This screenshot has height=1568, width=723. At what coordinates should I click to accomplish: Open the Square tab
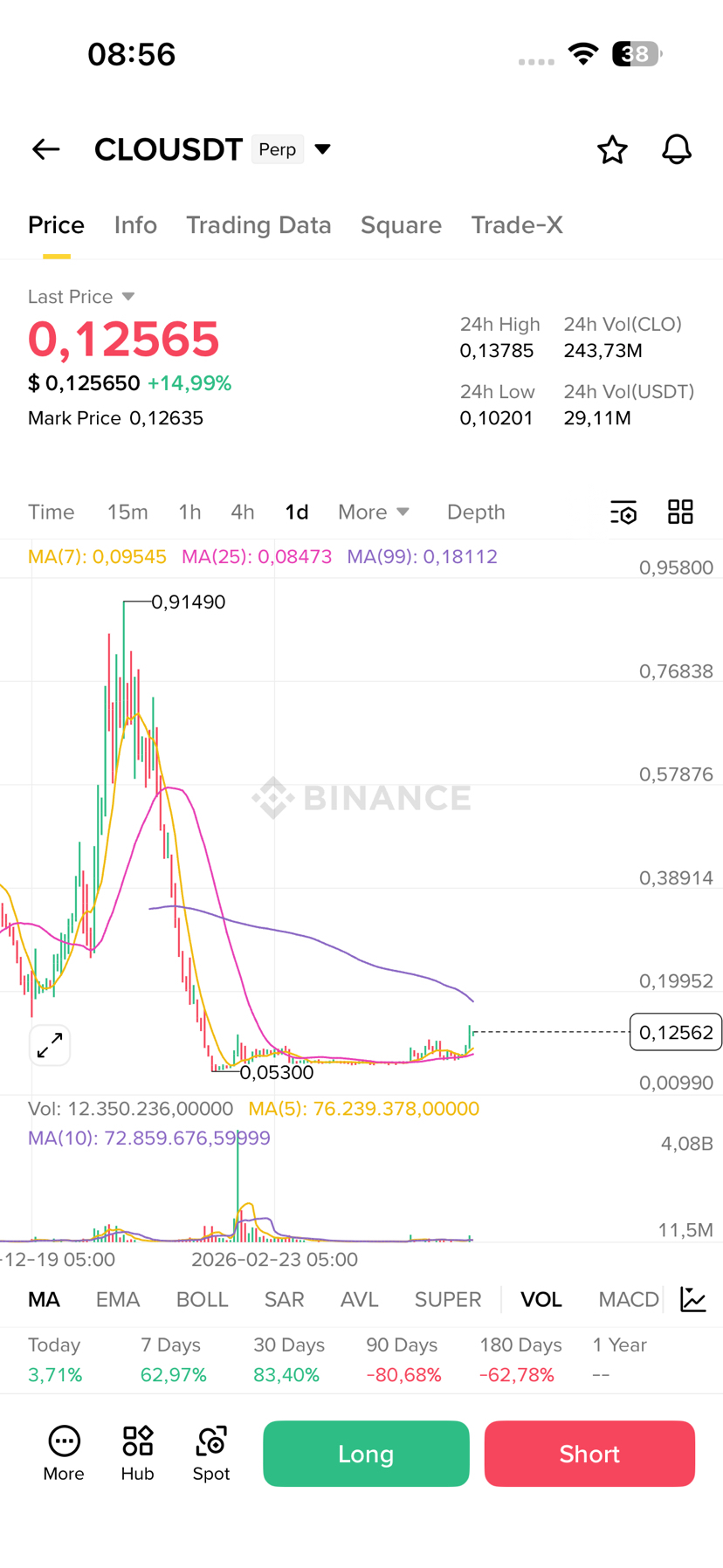[x=401, y=225]
